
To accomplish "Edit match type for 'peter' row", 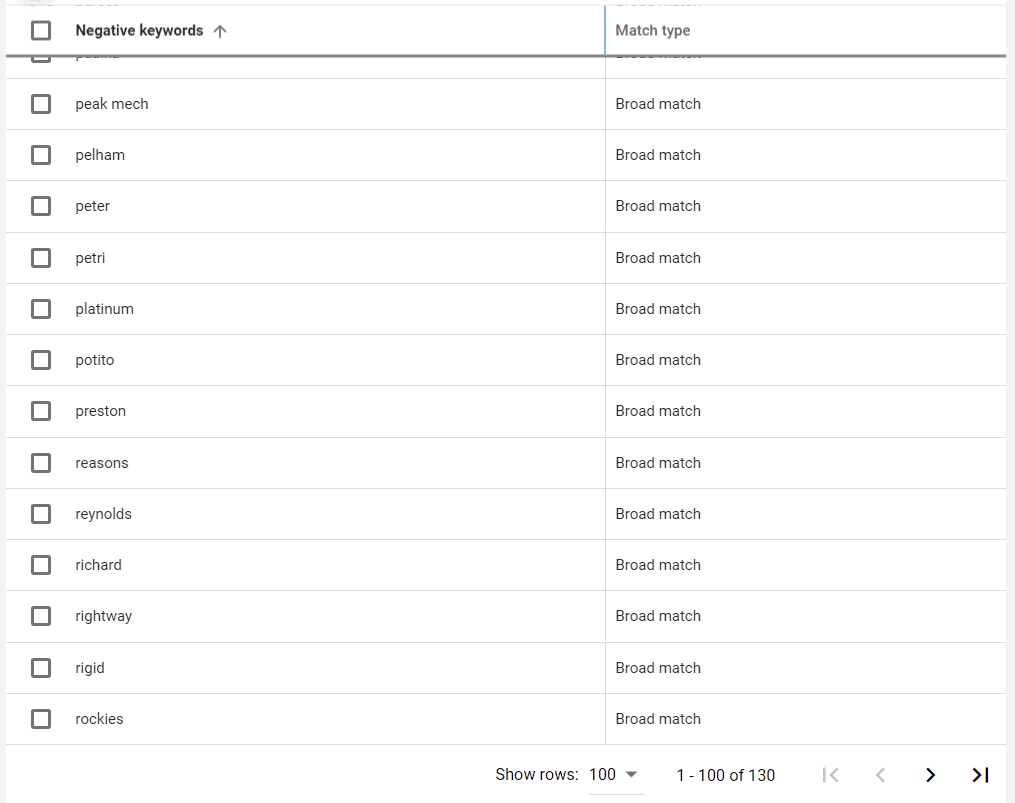I will point(658,206).
